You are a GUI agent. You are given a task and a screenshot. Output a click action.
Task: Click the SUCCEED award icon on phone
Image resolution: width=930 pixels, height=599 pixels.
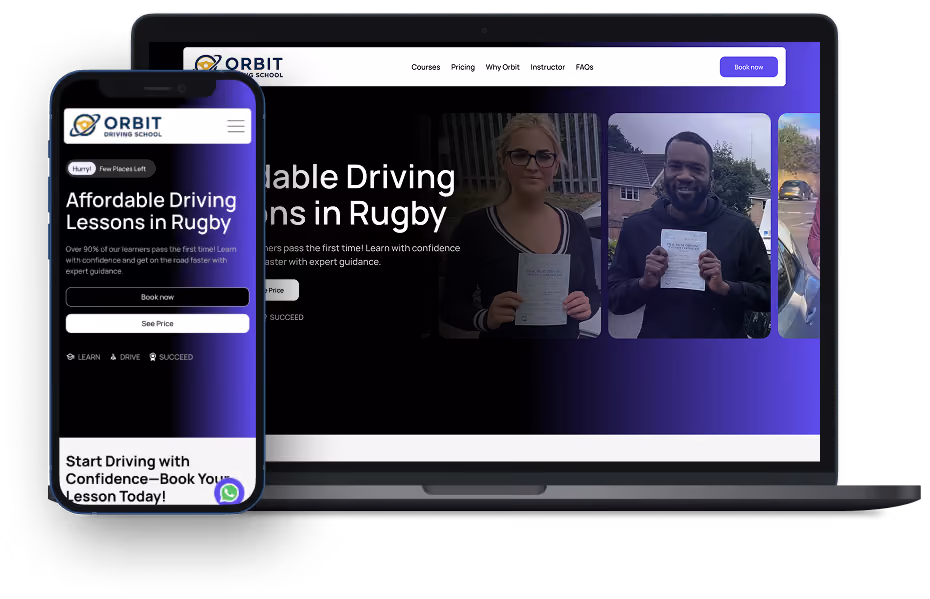(152, 357)
